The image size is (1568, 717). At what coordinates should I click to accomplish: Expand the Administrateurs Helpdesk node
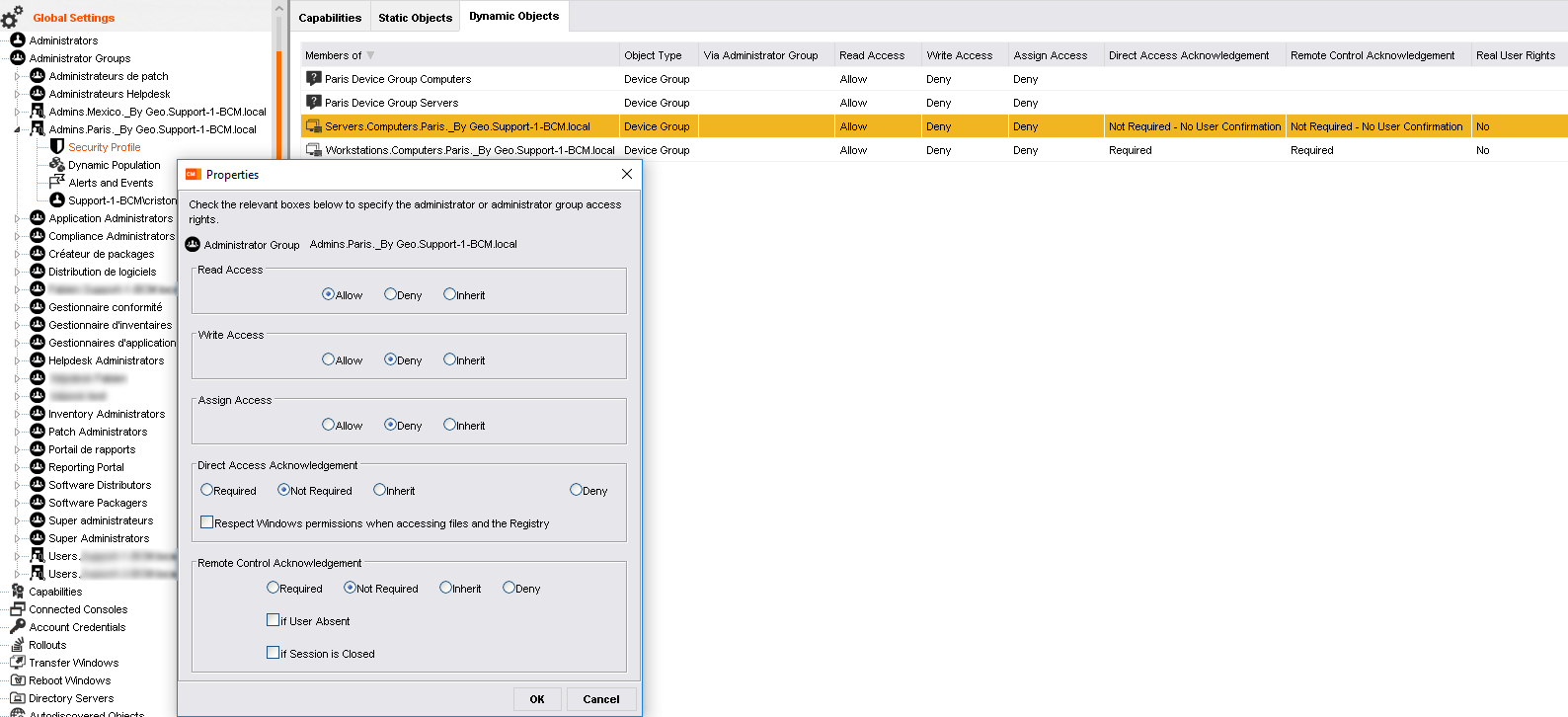coord(17,94)
